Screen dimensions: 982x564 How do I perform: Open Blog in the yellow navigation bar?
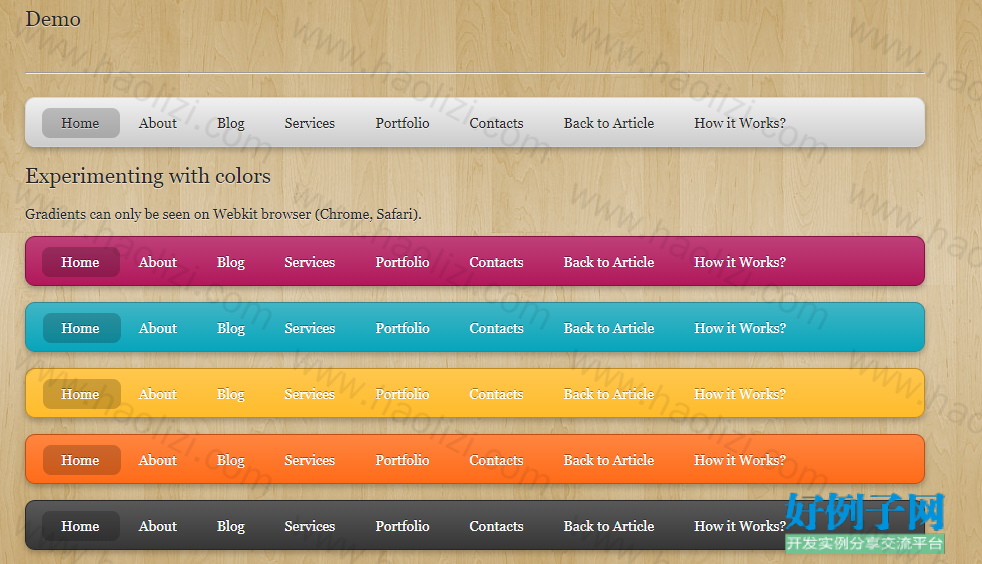coord(230,394)
